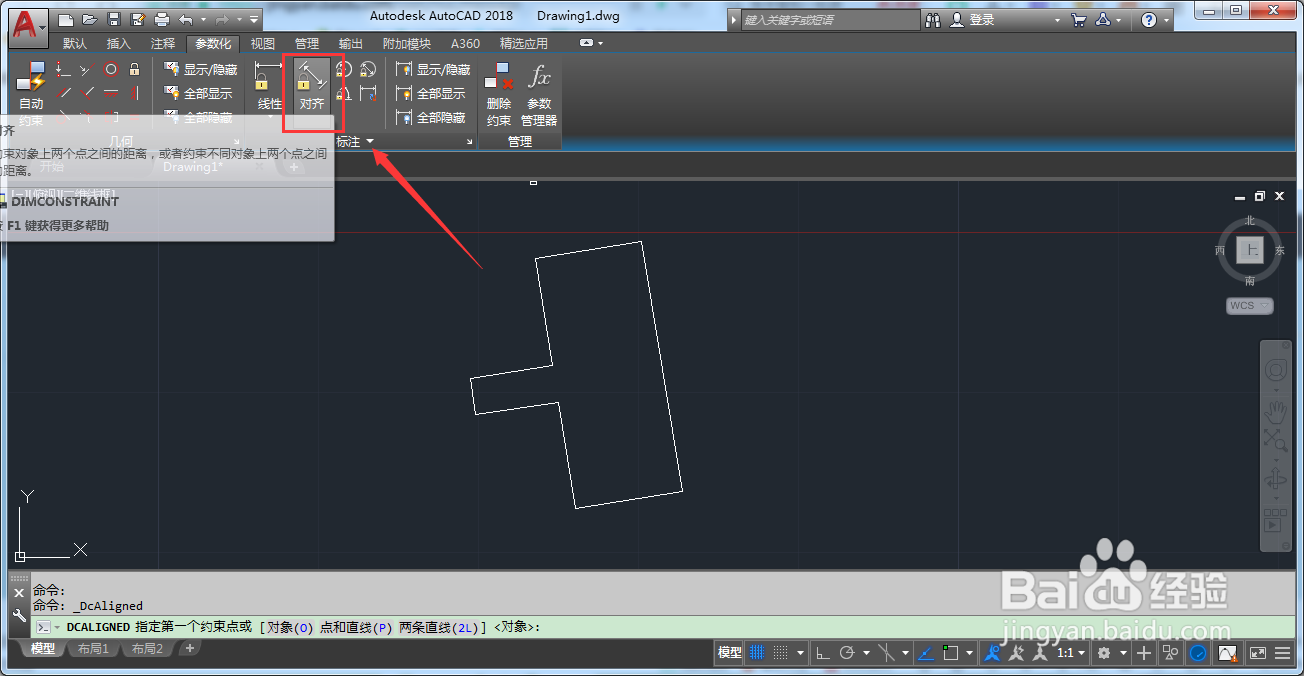Screen dimensions: 1304x676
Task: Open the 附加模块 ribbon tab
Action: (x=407, y=44)
